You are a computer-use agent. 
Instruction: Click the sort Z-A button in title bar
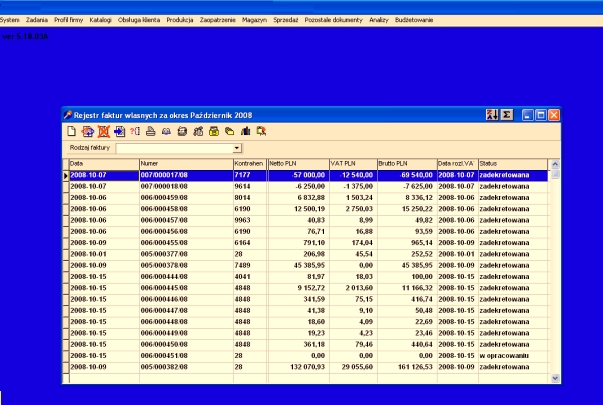492,115
